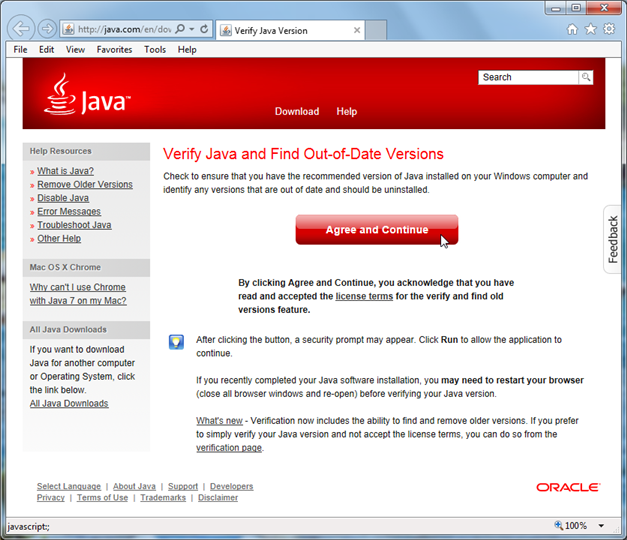
Task: Open the Other Help link
Action: pyautogui.click(x=59, y=238)
